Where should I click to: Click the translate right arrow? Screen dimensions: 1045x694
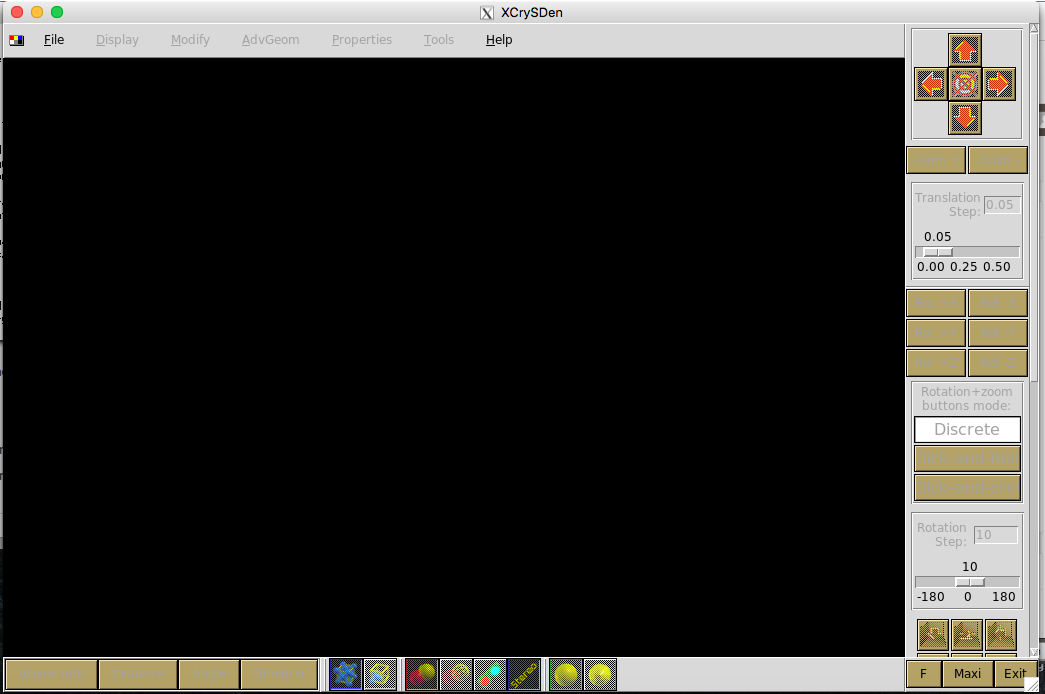(998, 84)
